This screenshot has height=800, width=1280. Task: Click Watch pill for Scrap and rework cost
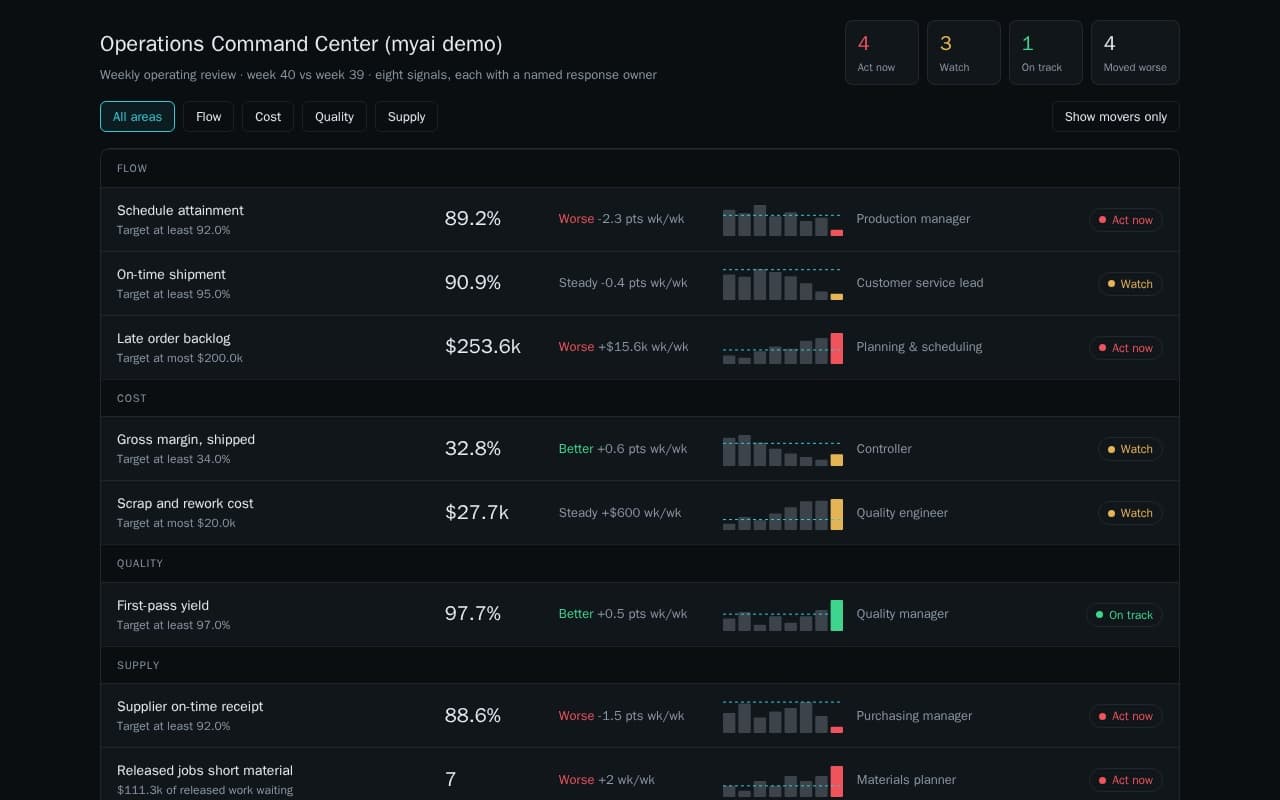[x=1130, y=513]
